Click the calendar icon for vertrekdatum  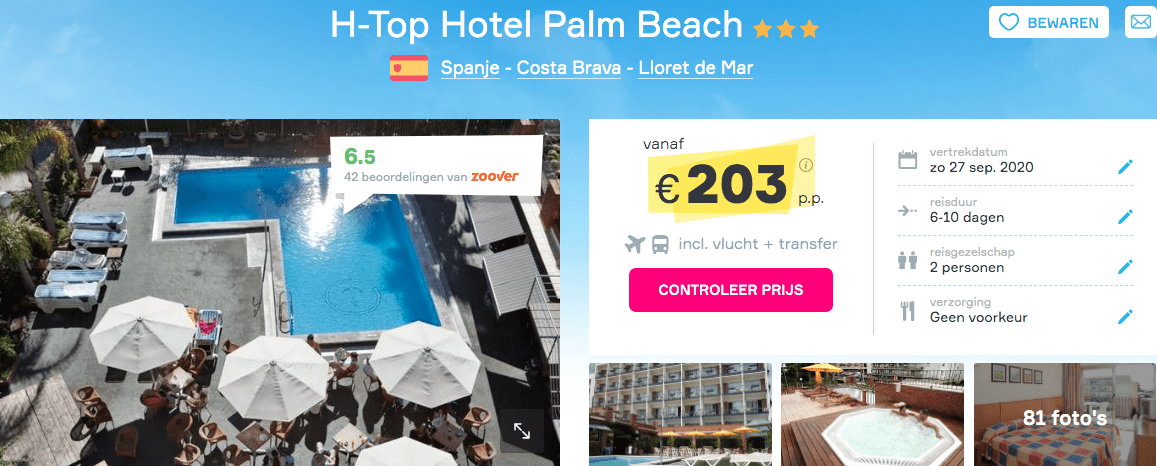pos(908,160)
